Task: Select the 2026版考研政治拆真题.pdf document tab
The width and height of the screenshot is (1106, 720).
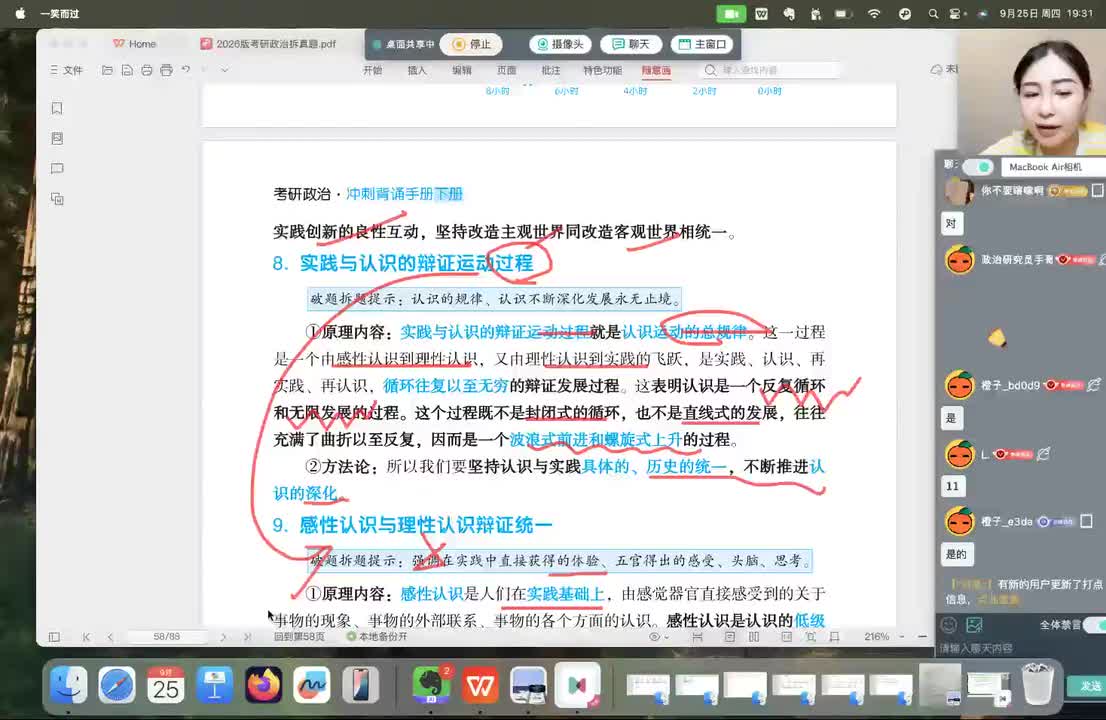Action: 268,44
